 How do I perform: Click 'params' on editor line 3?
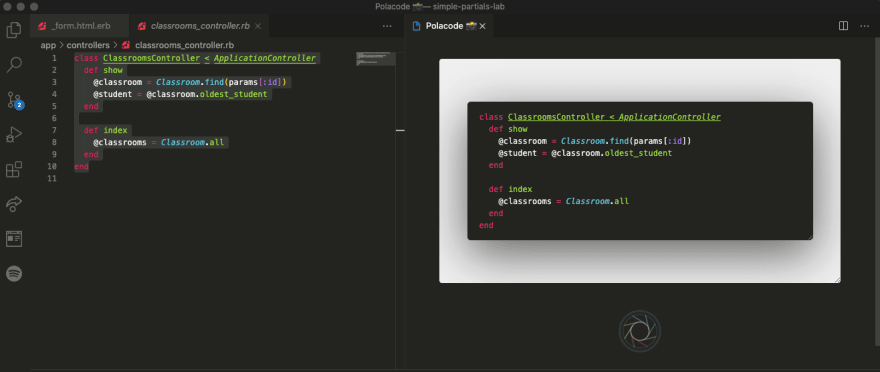(x=244, y=82)
